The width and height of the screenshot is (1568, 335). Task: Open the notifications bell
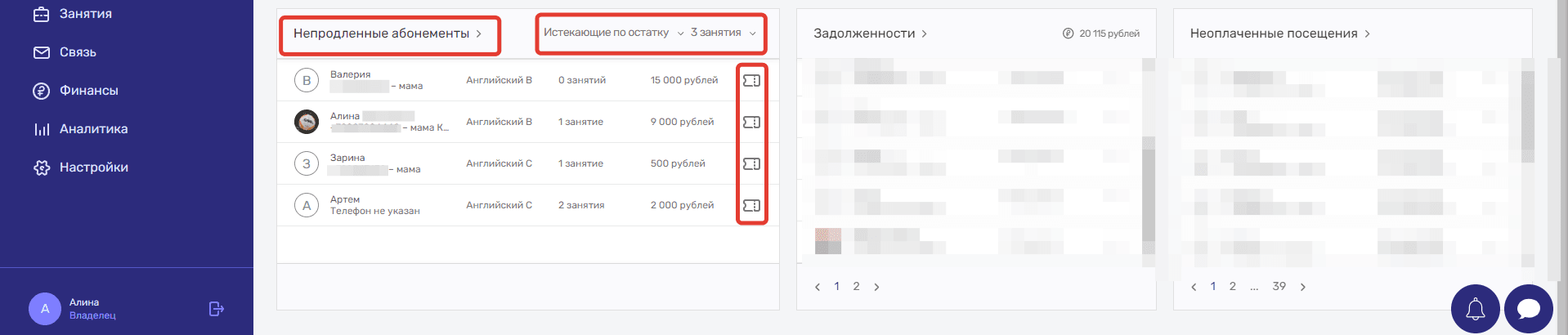[x=1475, y=309]
